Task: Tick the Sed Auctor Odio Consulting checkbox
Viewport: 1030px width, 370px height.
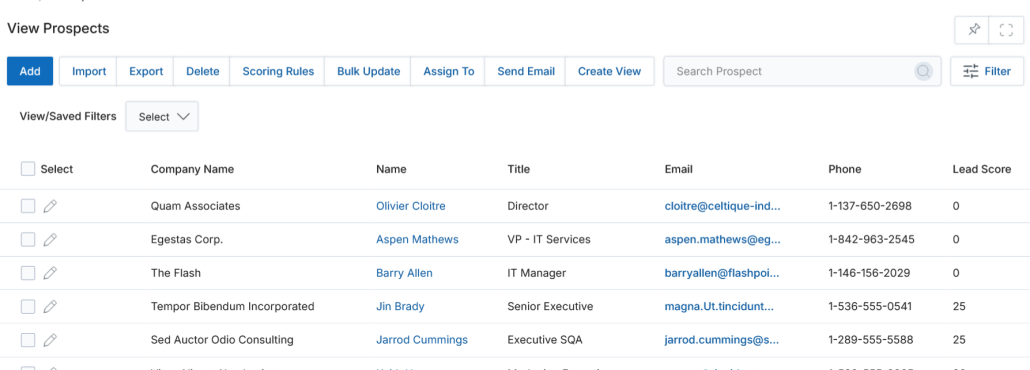Action: click(x=28, y=340)
